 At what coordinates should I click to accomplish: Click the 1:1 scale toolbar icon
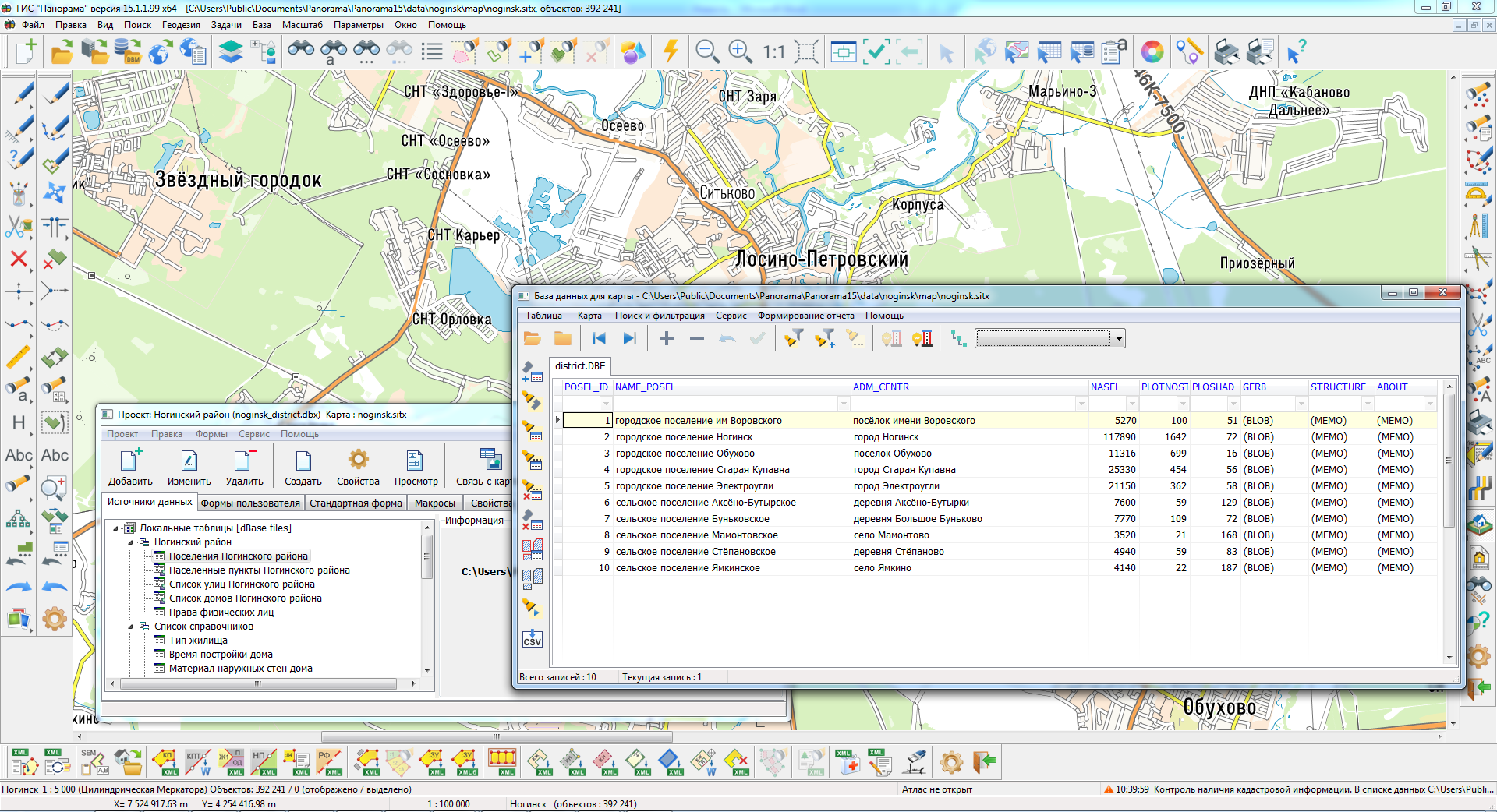tap(773, 52)
